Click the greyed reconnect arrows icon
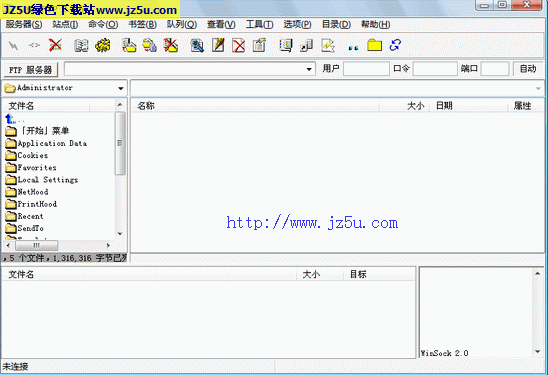548x375 pixels. tap(34, 45)
